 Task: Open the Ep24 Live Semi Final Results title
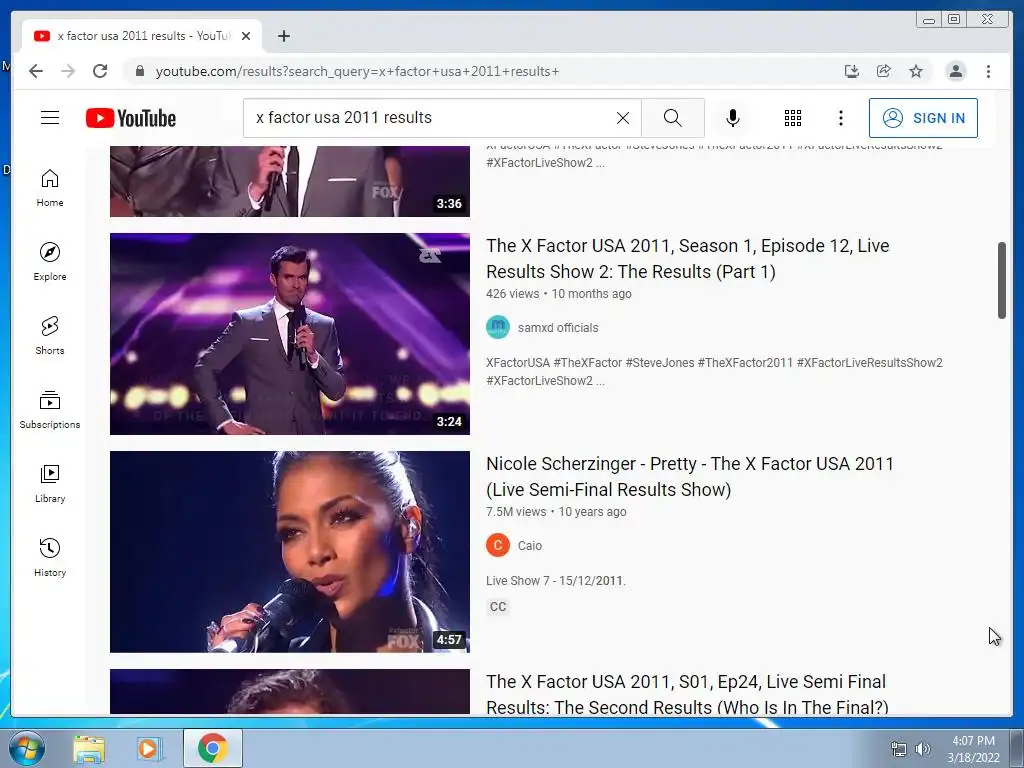point(687,695)
